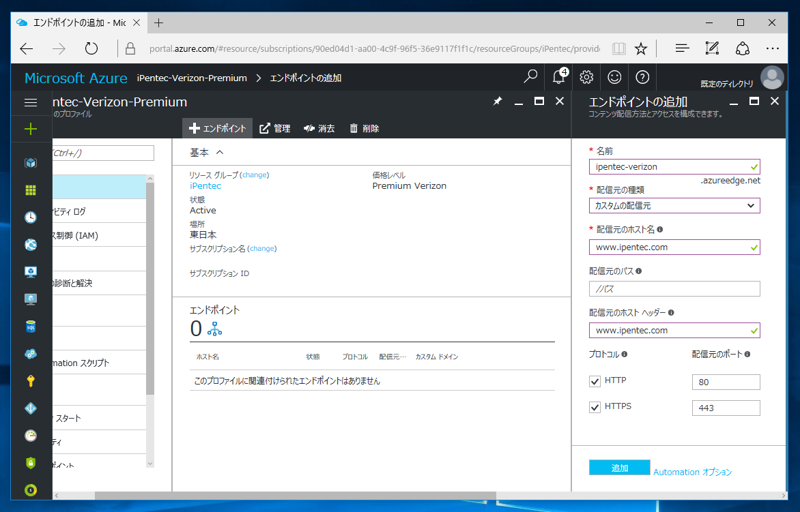This screenshot has width=800, height=512.
Task: Select the Automation スクリプト menu item
Action: point(99,363)
